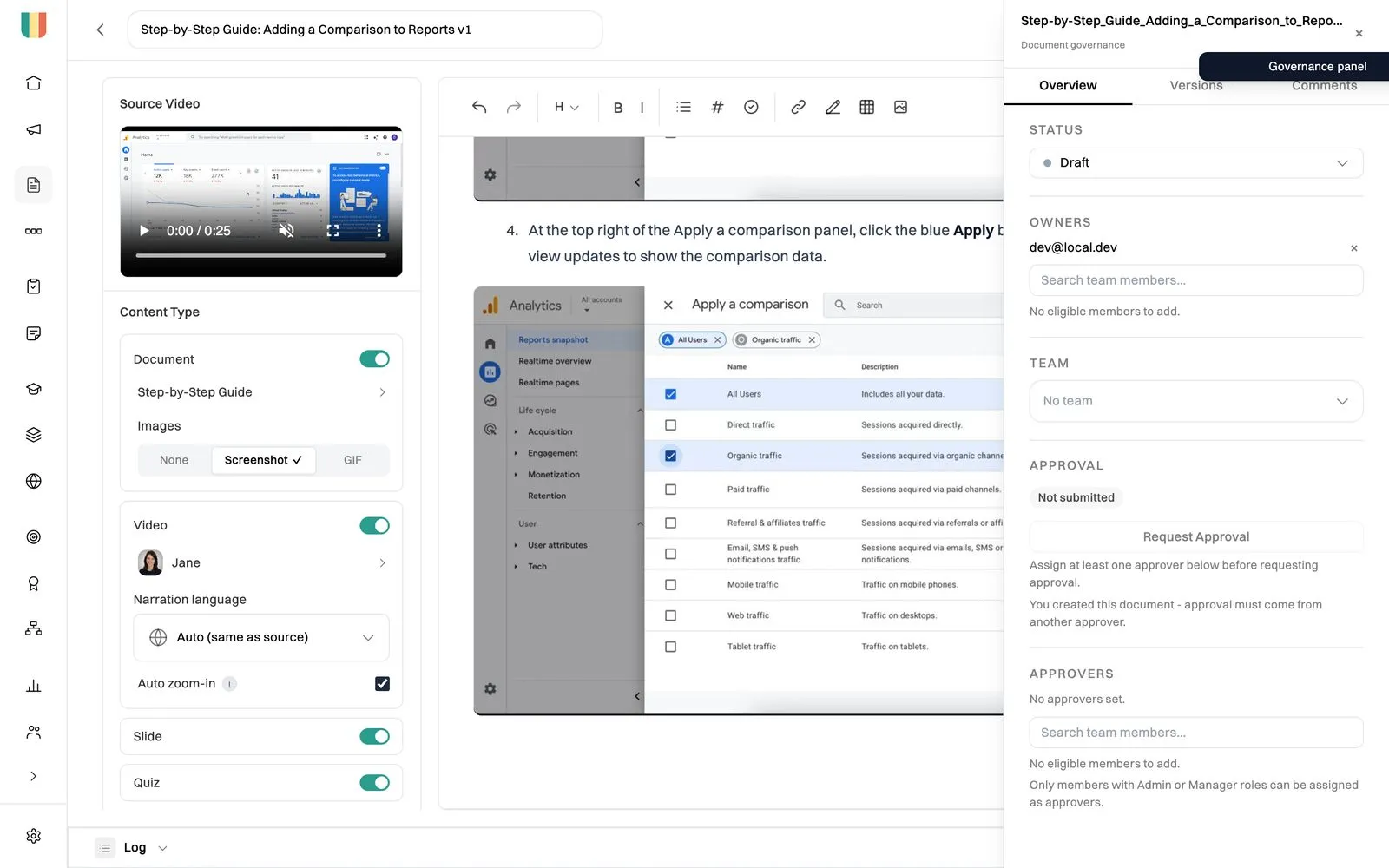Screen dimensions: 1389x868
Task: Undo the last editor change
Action: [x=479, y=107]
